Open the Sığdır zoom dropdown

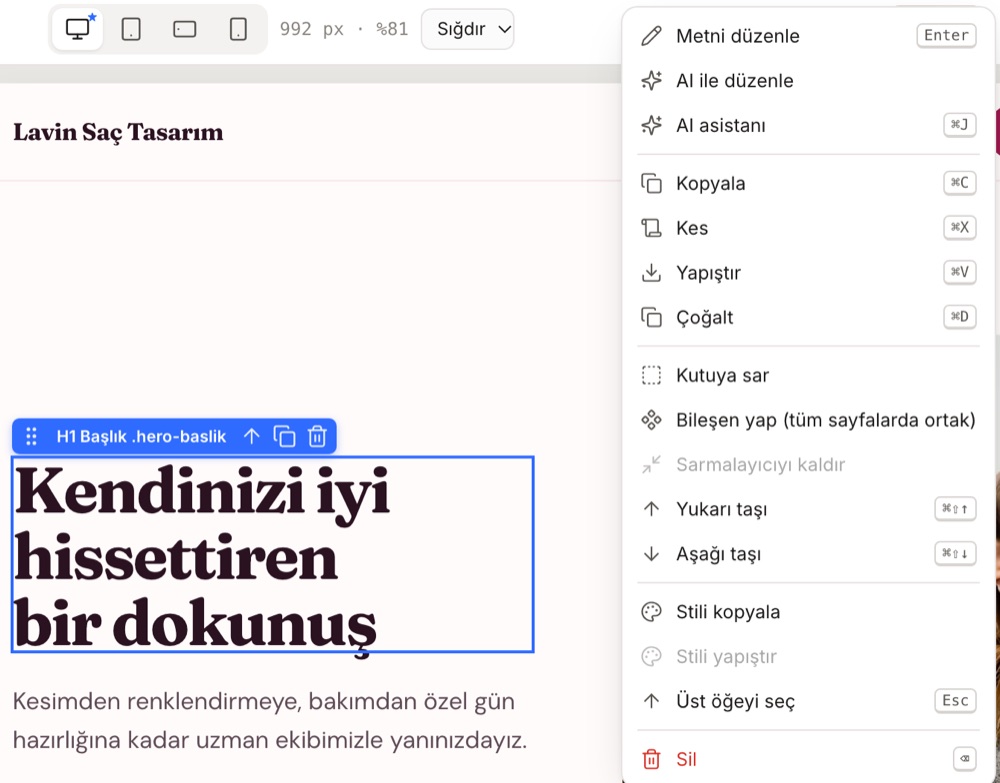467,29
